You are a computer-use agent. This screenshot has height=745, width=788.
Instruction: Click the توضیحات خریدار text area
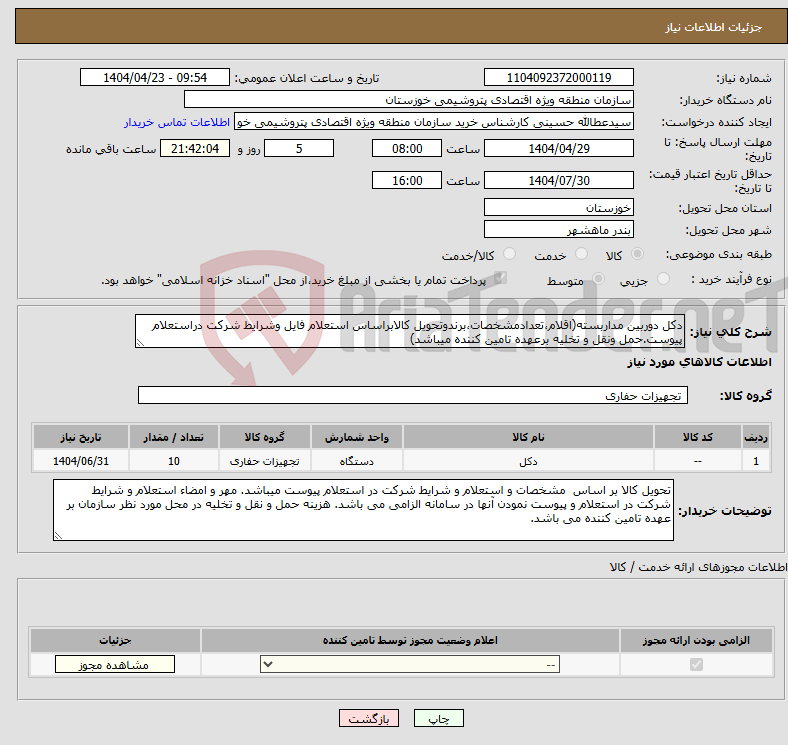[363, 510]
